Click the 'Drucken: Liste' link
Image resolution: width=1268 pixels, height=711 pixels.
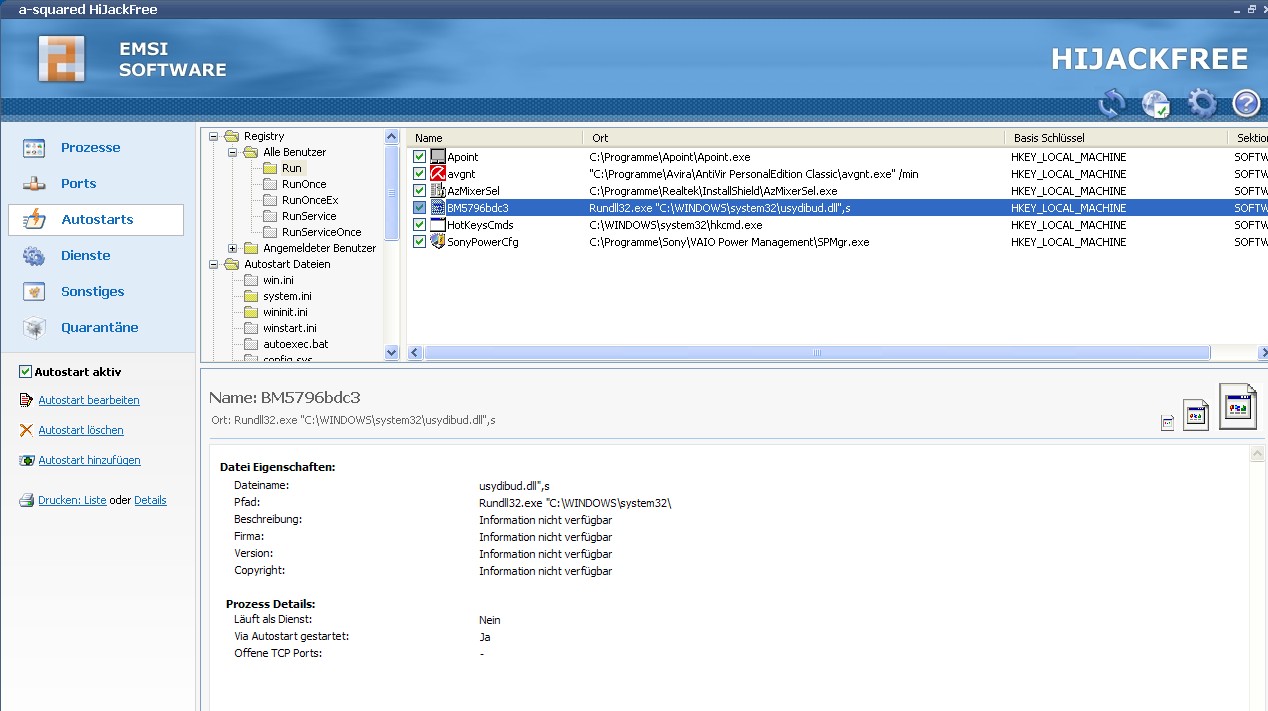click(72, 500)
